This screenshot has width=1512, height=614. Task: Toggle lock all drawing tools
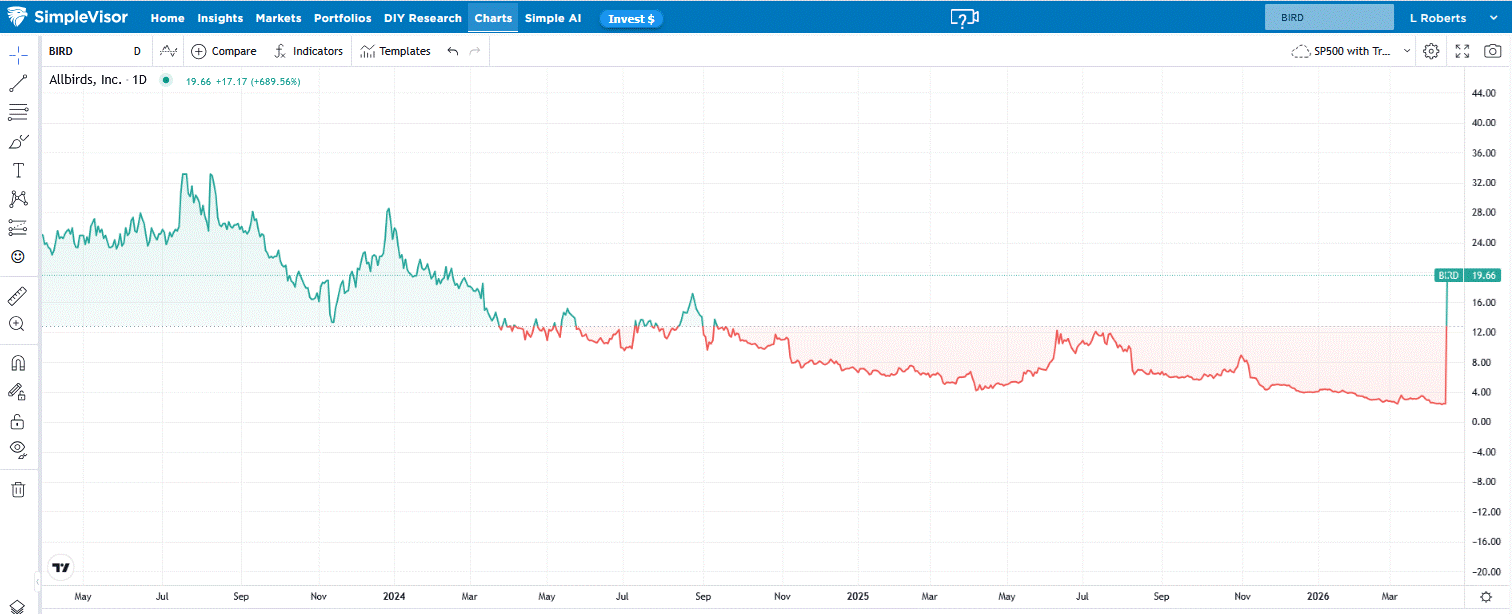[x=18, y=421]
